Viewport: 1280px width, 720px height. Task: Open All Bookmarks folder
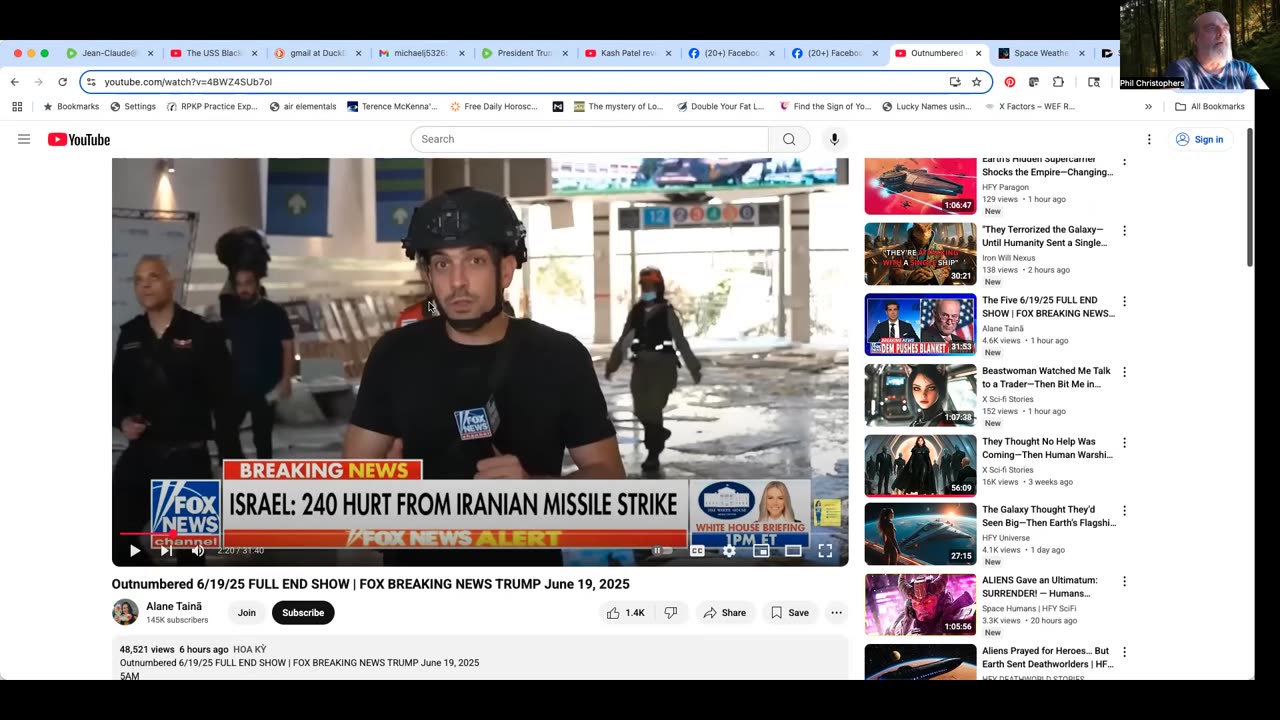pyautogui.click(x=1210, y=106)
